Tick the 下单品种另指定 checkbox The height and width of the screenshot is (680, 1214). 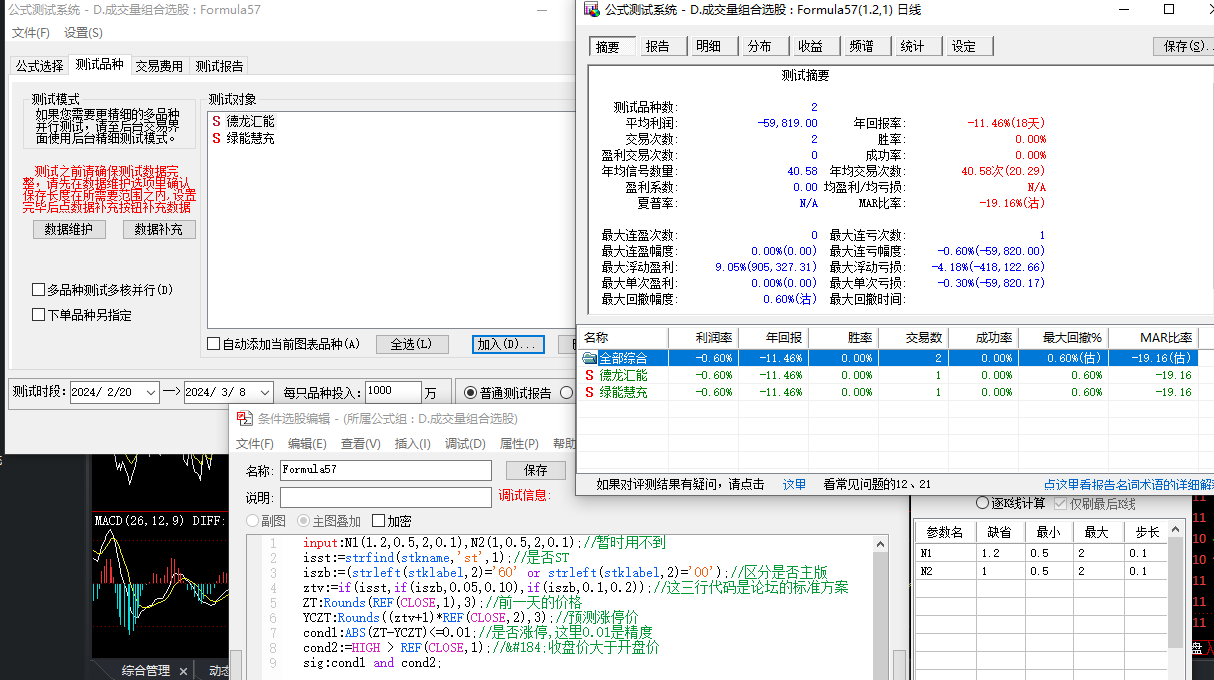click(38, 315)
